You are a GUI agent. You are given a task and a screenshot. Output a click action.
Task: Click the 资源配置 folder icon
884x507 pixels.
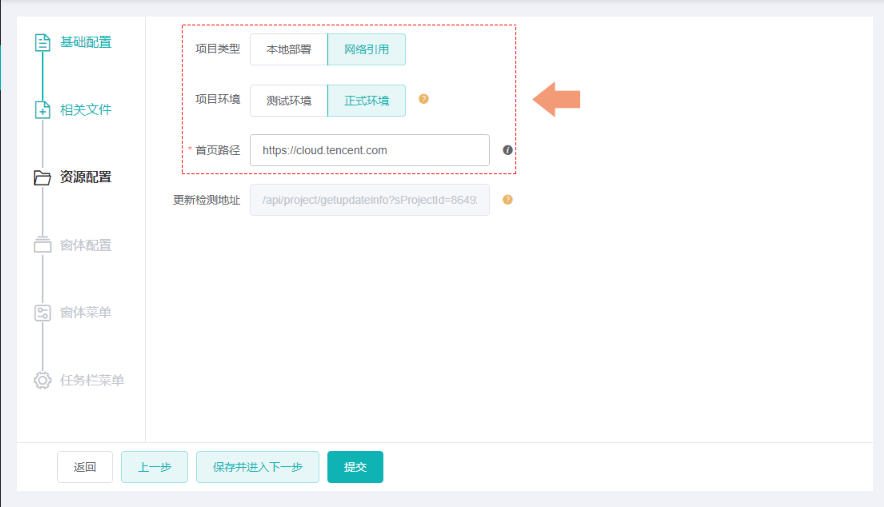pyautogui.click(x=42, y=178)
